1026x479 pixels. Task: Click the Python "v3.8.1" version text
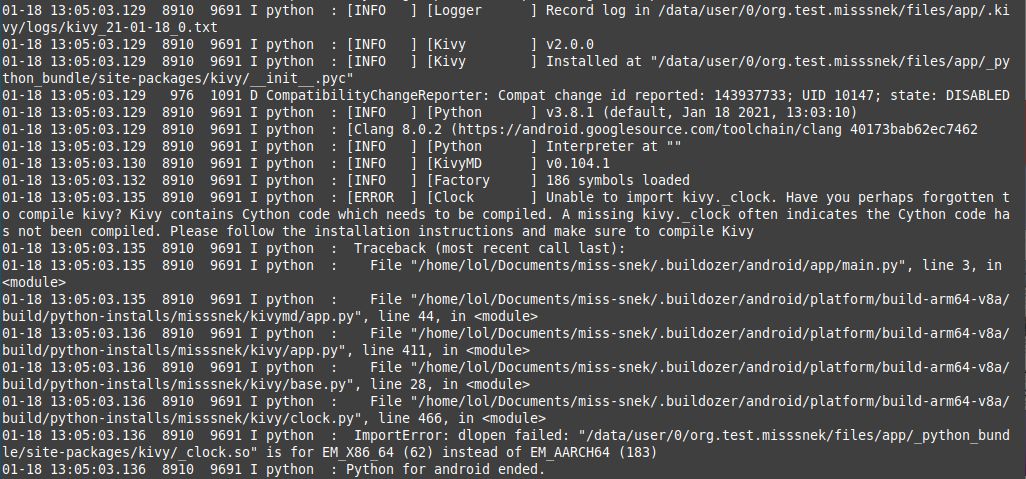click(570, 112)
